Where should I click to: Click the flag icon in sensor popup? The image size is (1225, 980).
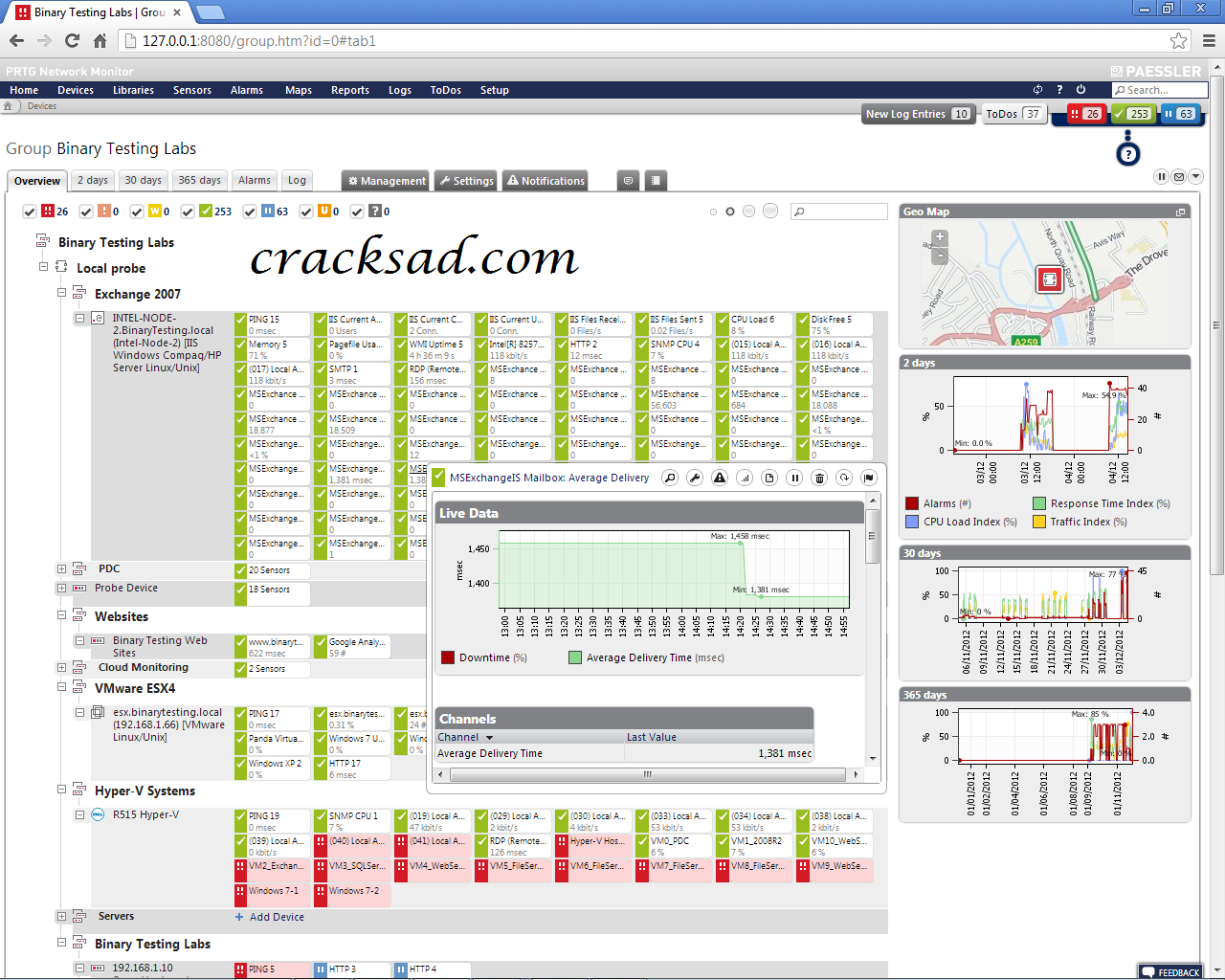point(869,478)
